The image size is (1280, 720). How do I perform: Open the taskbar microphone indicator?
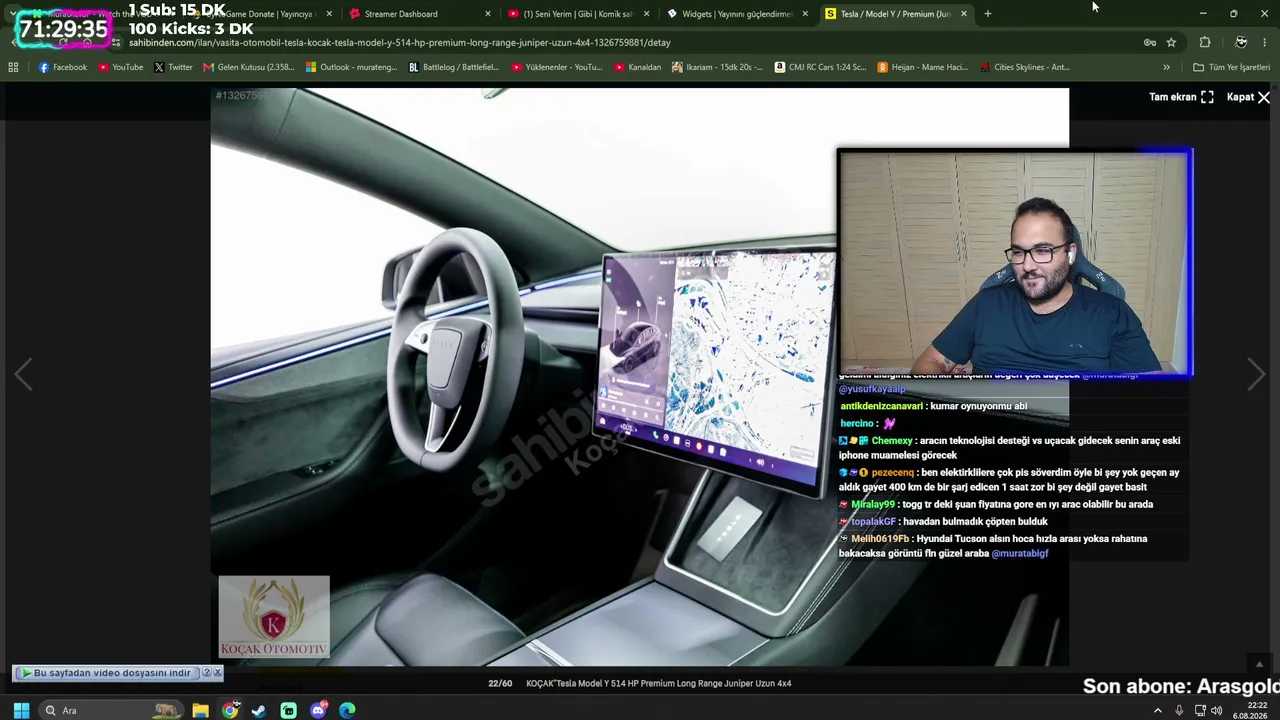point(1179,710)
